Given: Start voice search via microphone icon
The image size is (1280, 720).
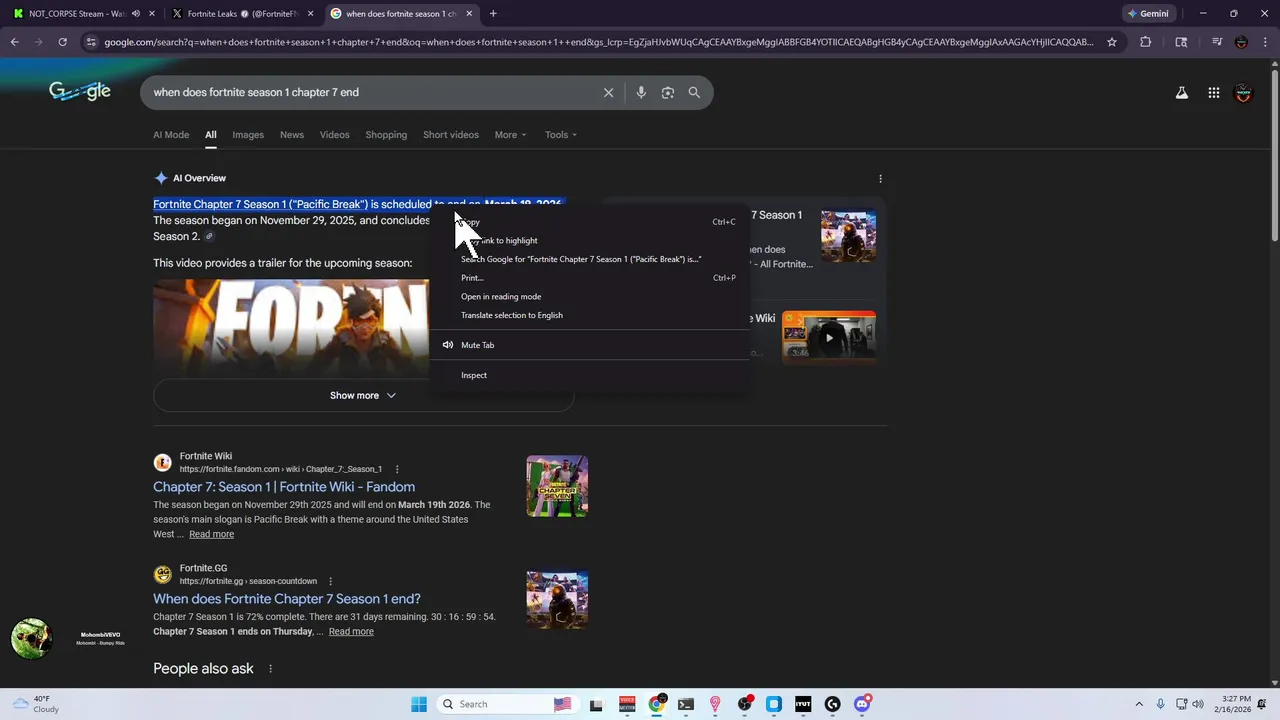Looking at the screenshot, I should tap(641, 92).
